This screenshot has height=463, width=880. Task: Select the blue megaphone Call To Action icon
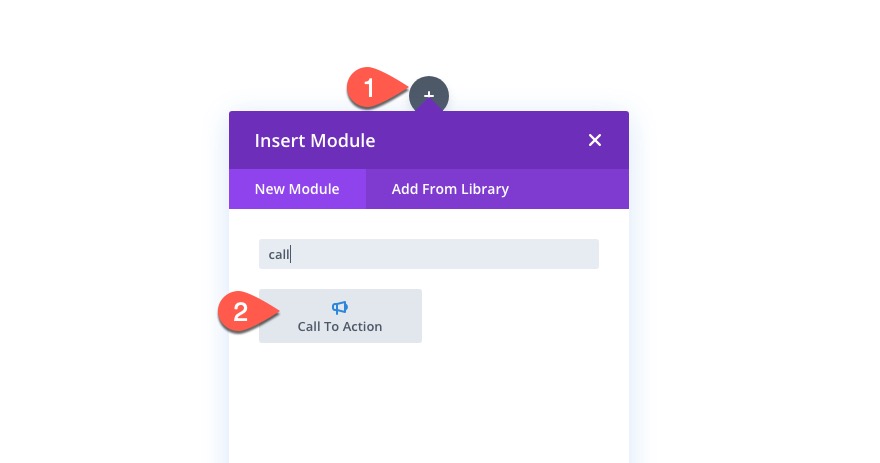click(340, 308)
